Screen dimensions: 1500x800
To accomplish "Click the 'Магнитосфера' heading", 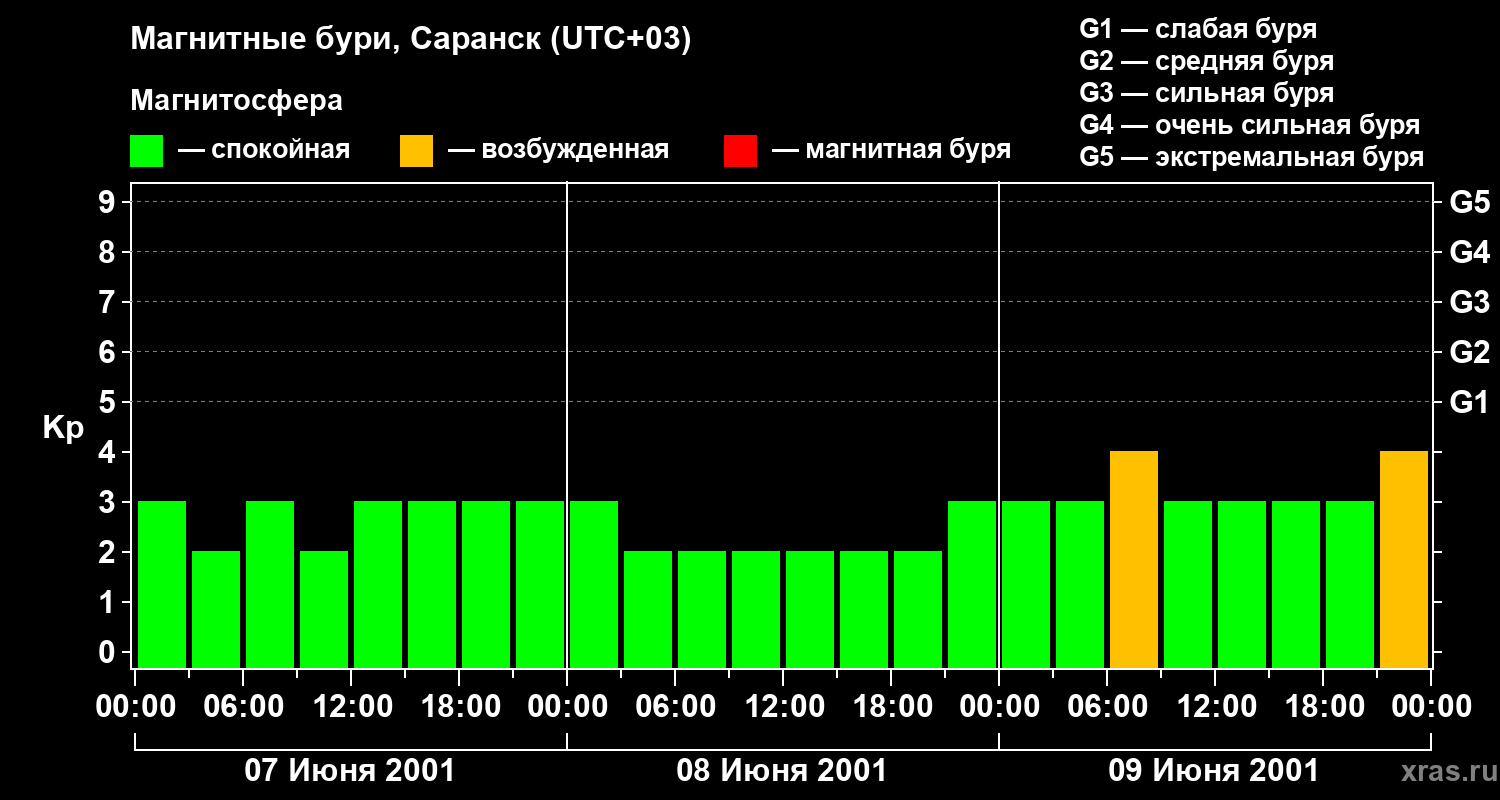I will (236, 101).
